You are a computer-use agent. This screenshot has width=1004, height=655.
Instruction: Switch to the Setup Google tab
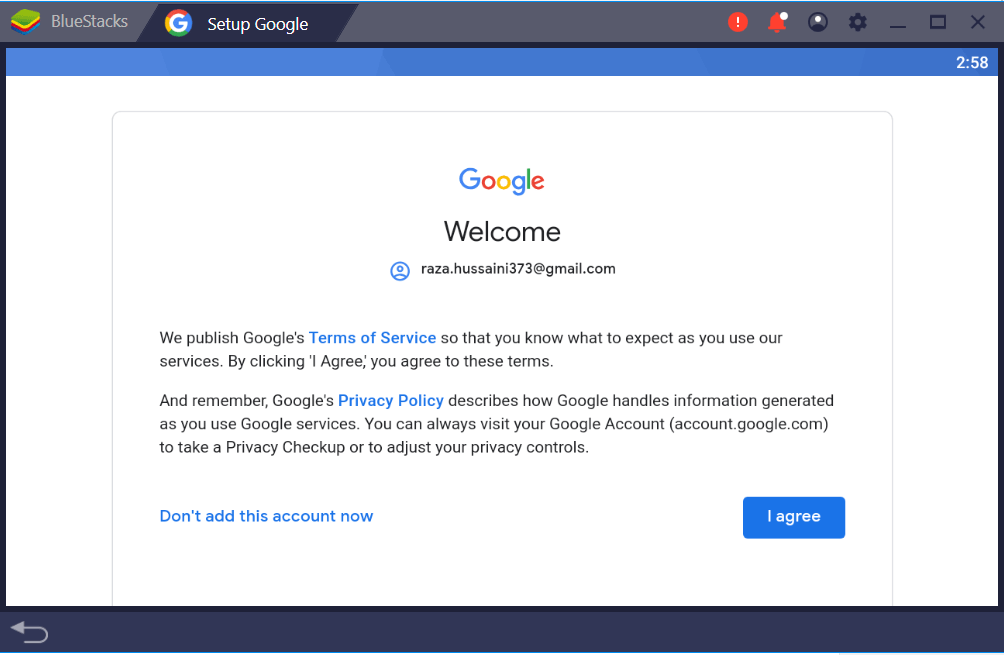tap(257, 24)
